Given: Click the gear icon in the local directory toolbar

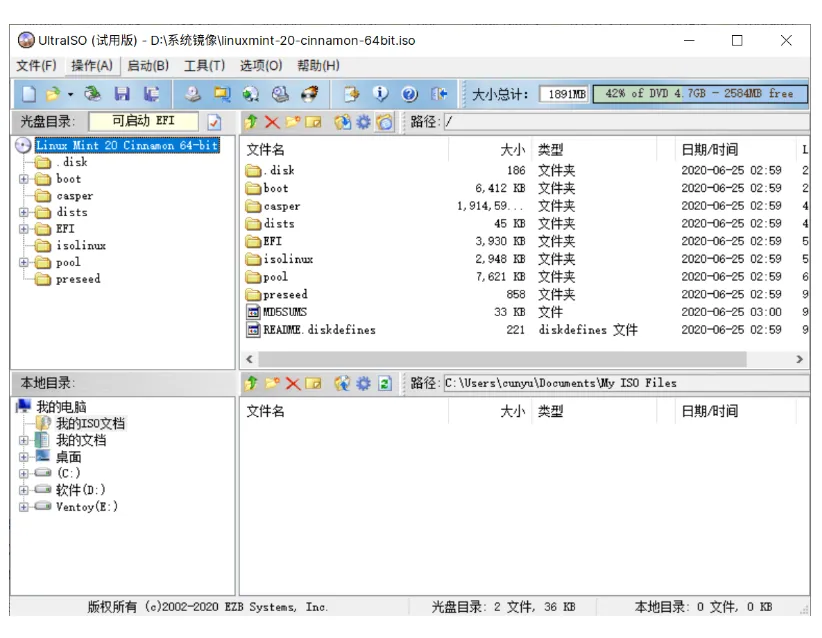Looking at the screenshot, I should (x=363, y=384).
